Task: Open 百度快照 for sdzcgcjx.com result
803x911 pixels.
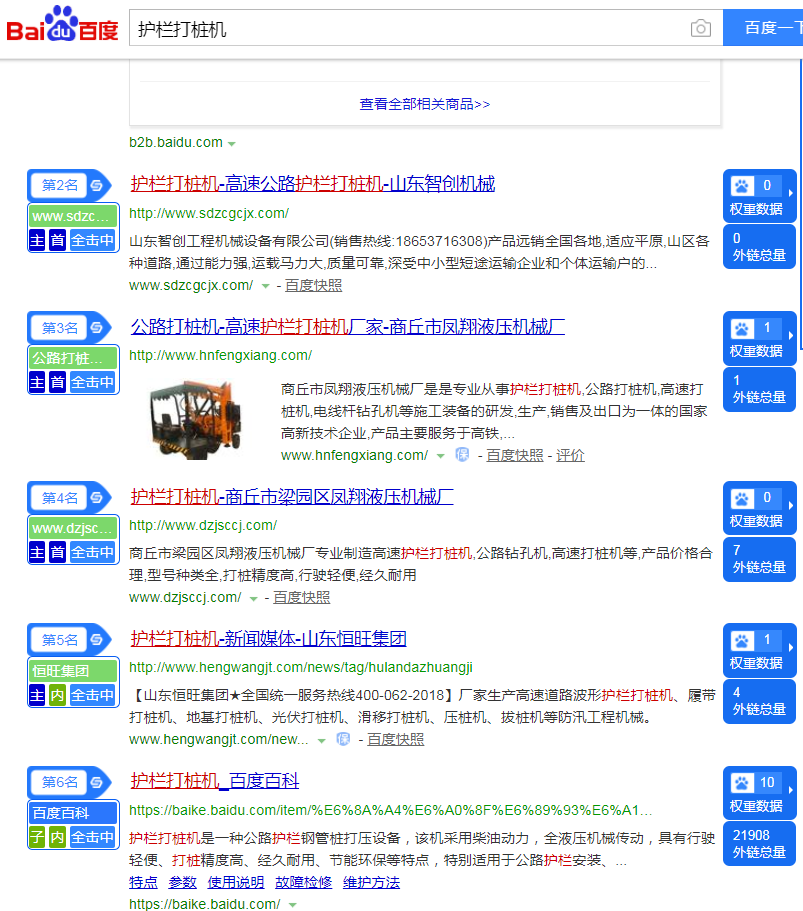Action: pos(313,285)
